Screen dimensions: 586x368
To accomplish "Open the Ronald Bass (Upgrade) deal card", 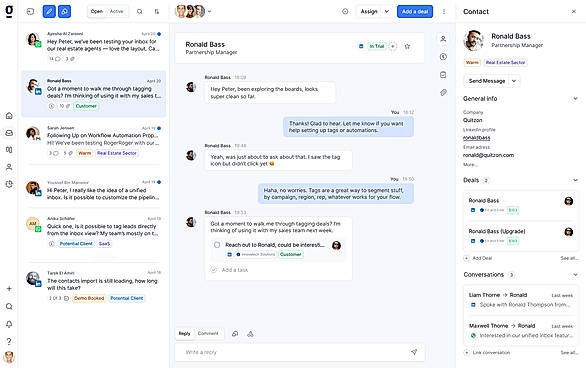I will 521,236.
